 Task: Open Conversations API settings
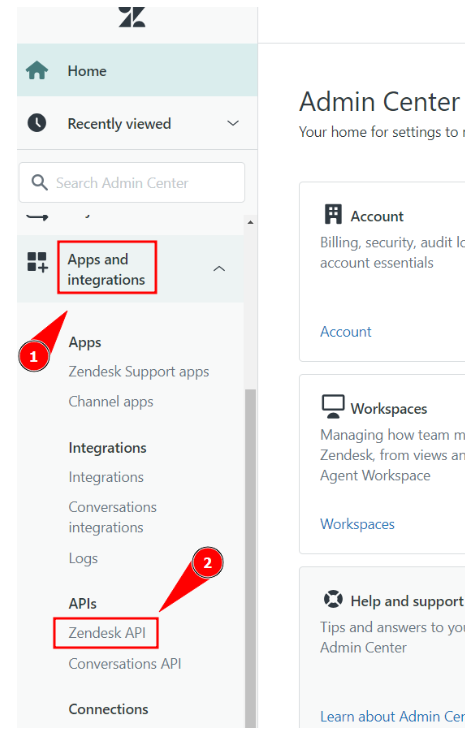(125, 663)
